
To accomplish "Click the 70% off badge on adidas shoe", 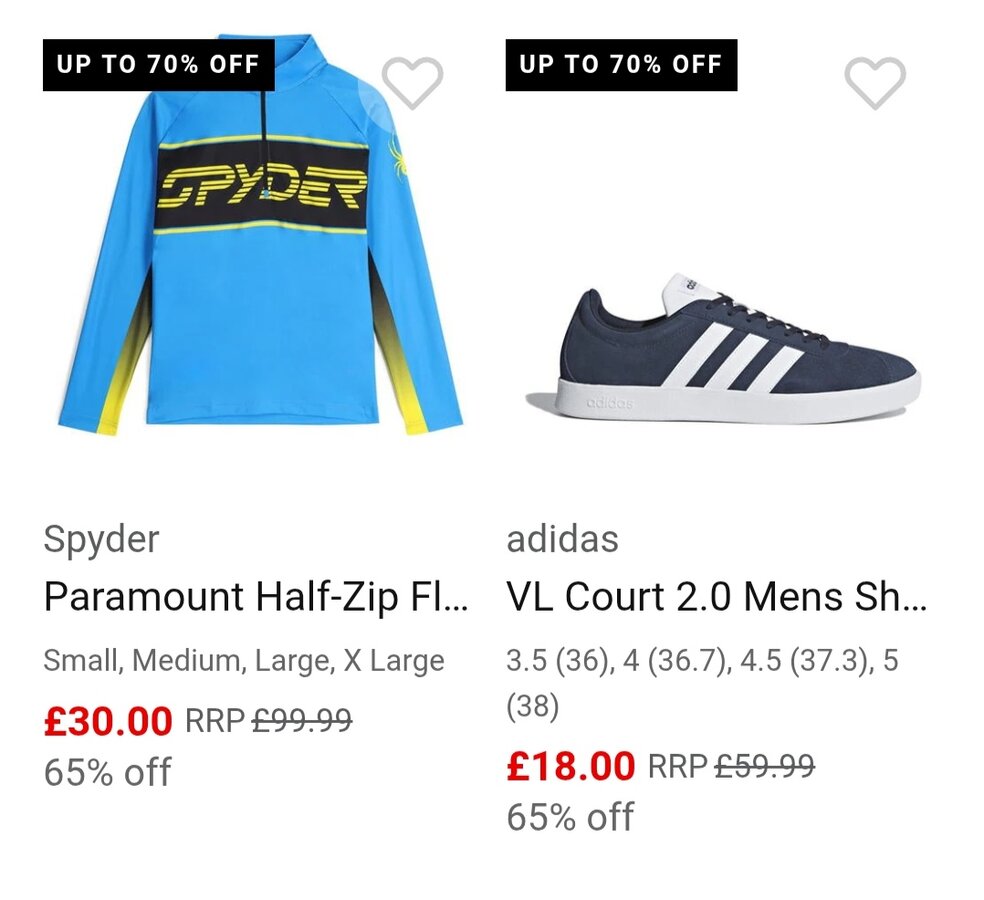I will (x=621, y=65).
